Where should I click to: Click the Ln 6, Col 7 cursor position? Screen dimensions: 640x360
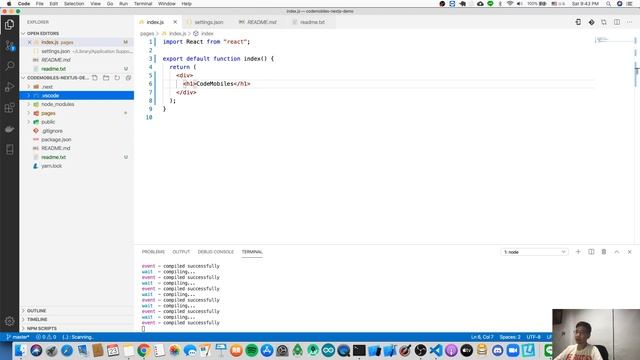[x=482, y=337]
